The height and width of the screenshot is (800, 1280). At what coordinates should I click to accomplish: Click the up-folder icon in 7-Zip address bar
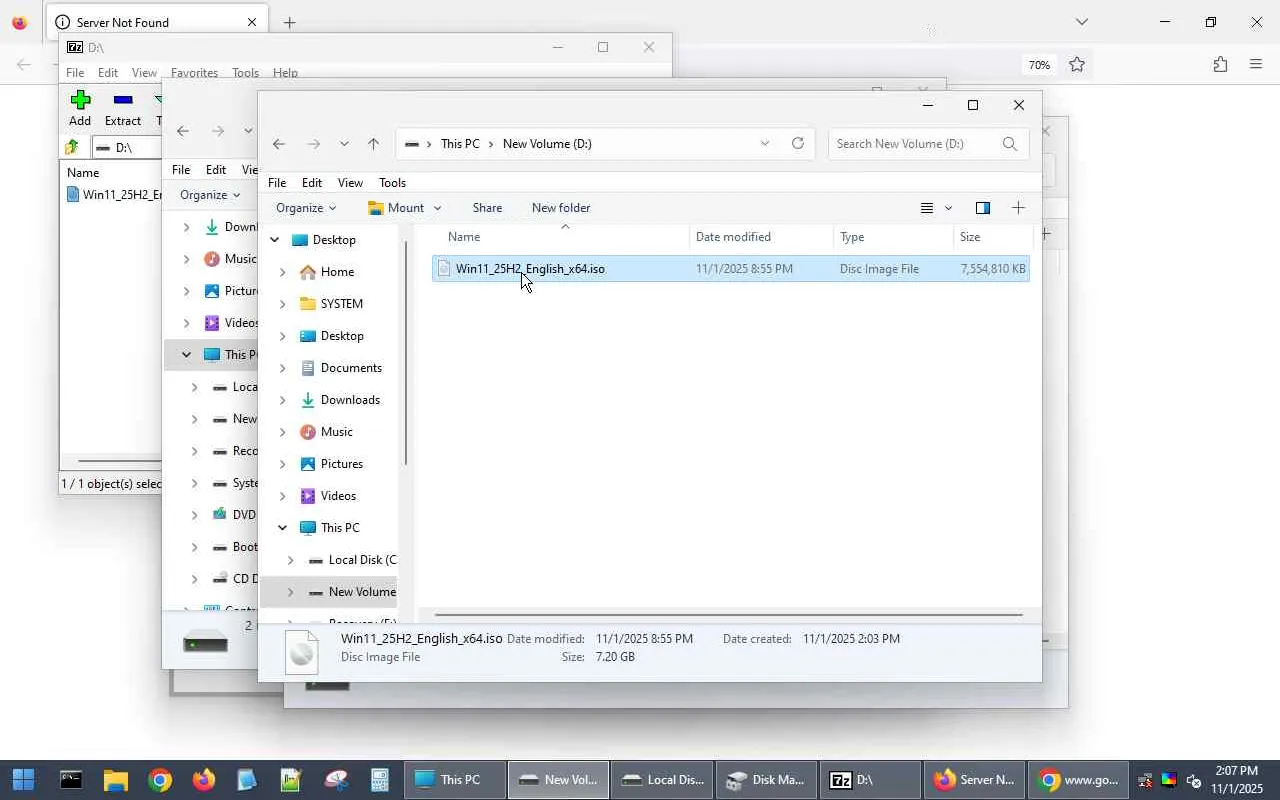(72, 148)
